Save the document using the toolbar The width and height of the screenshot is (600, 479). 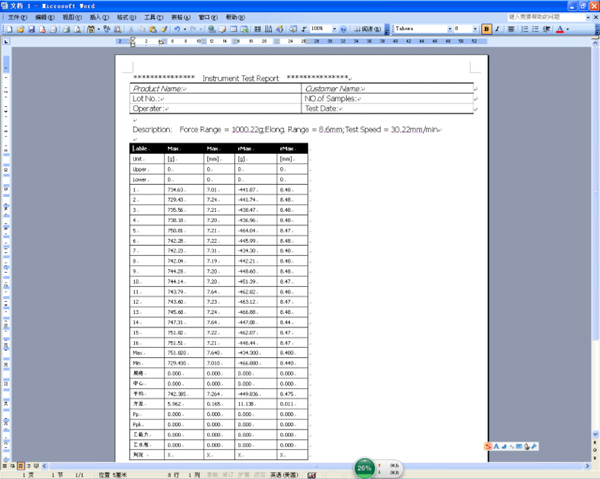coord(31,29)
